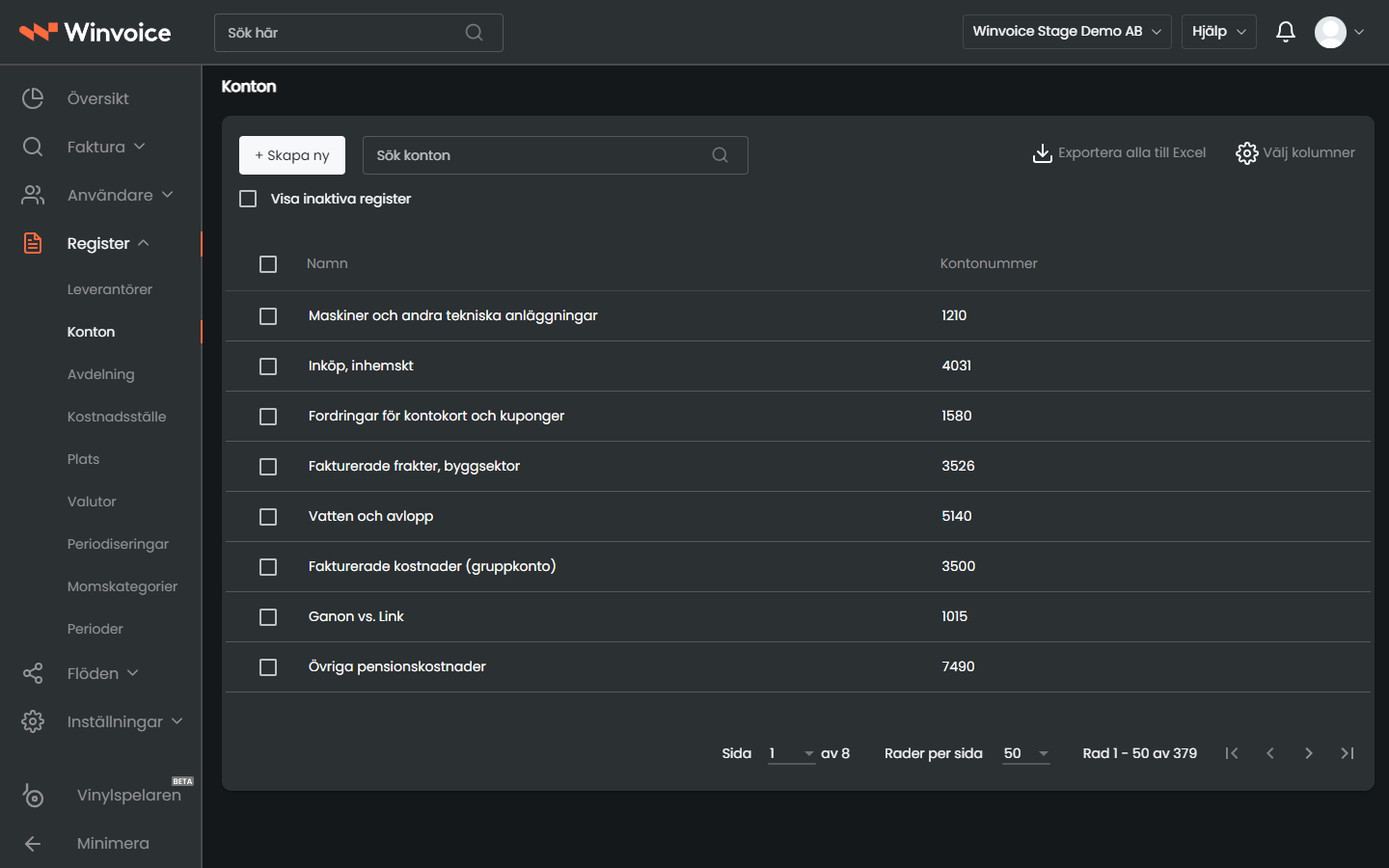This screenshot has width=1389, height=868.
Task: Click the Översikt pie chart icon
Action: tap(33, 98)
